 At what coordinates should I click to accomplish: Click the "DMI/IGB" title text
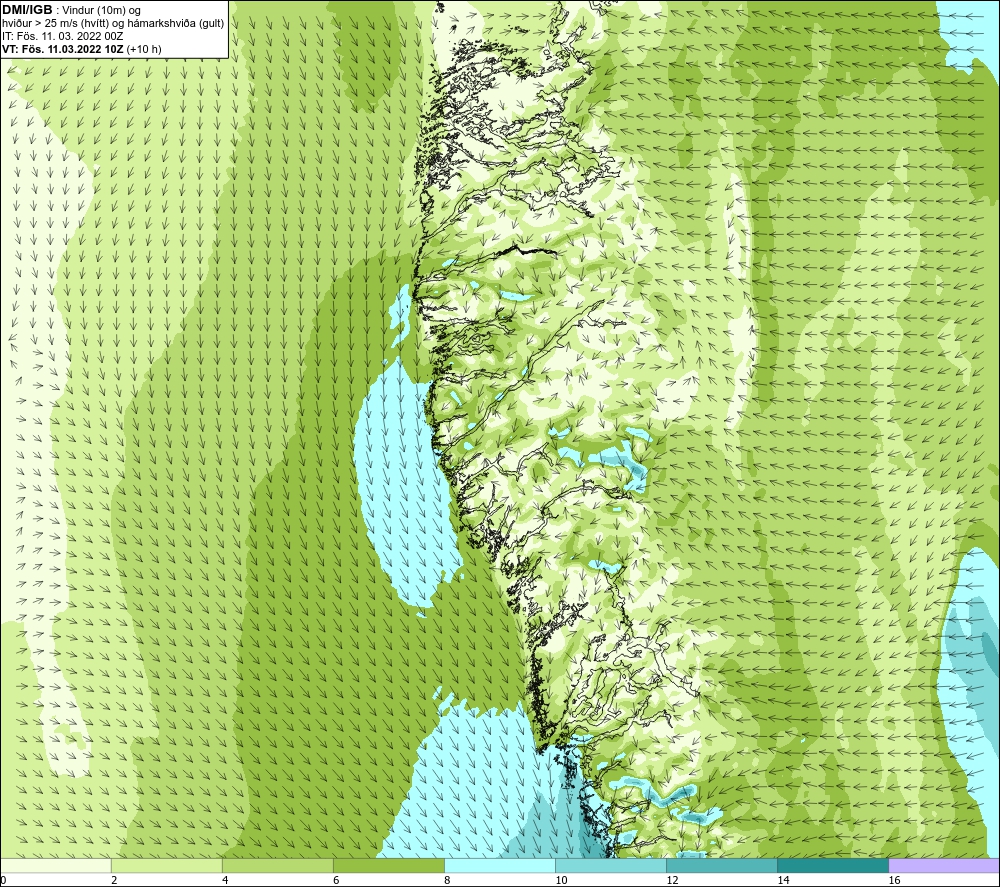pos(27,10)
